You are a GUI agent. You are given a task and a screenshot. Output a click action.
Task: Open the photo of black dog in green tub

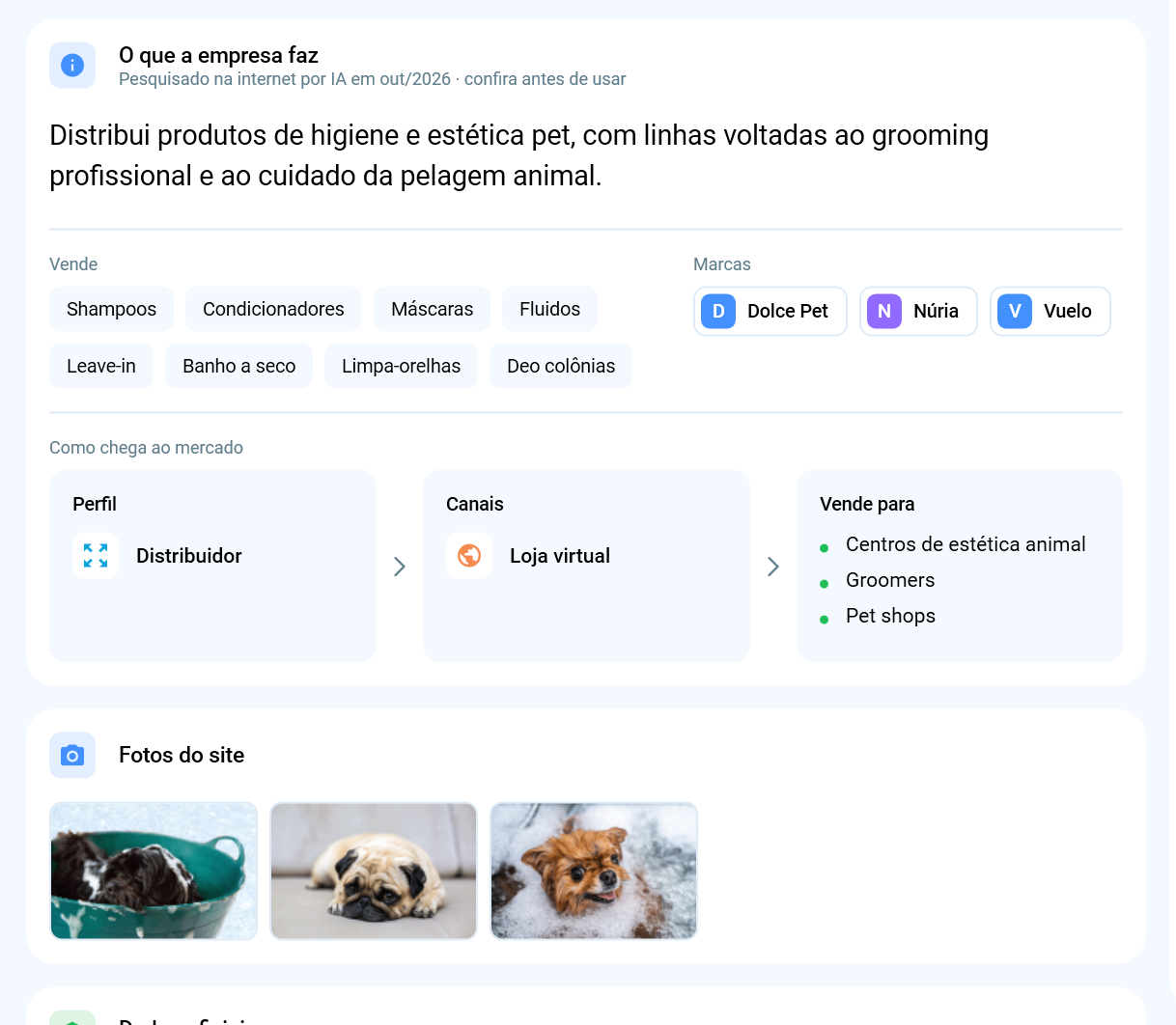pyautogui.click(x=154, y=871)
